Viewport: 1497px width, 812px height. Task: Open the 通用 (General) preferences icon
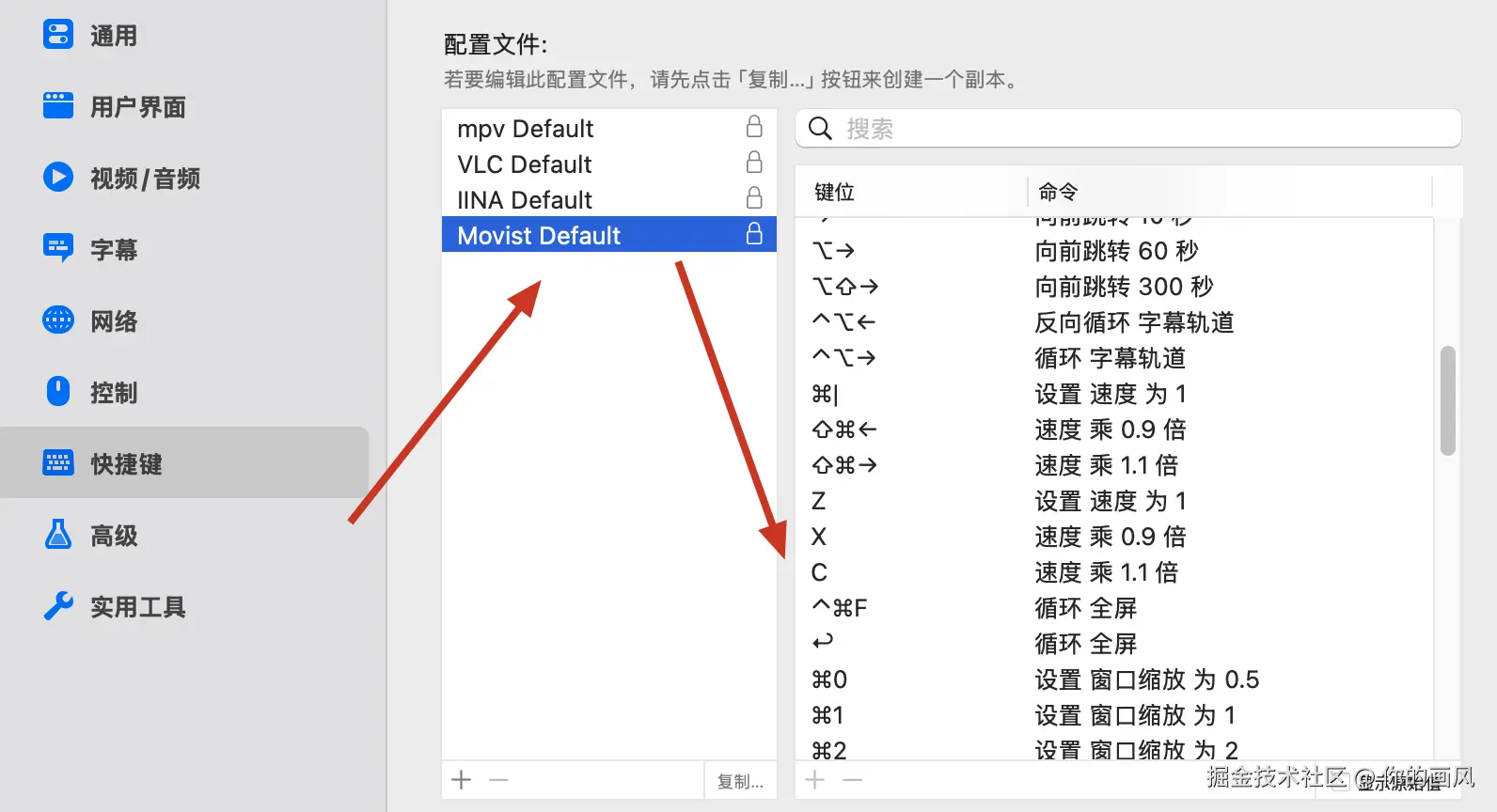tap(58, 35)
